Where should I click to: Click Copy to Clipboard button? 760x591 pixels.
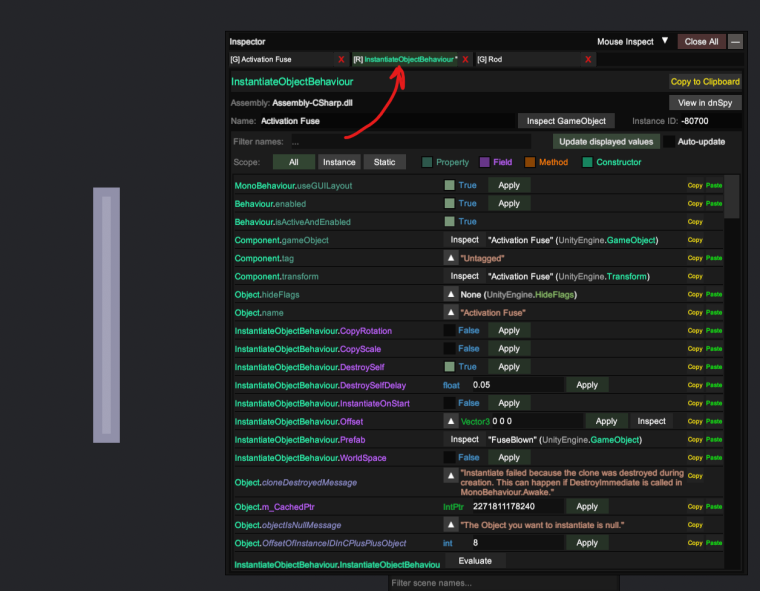click(705, 81)
